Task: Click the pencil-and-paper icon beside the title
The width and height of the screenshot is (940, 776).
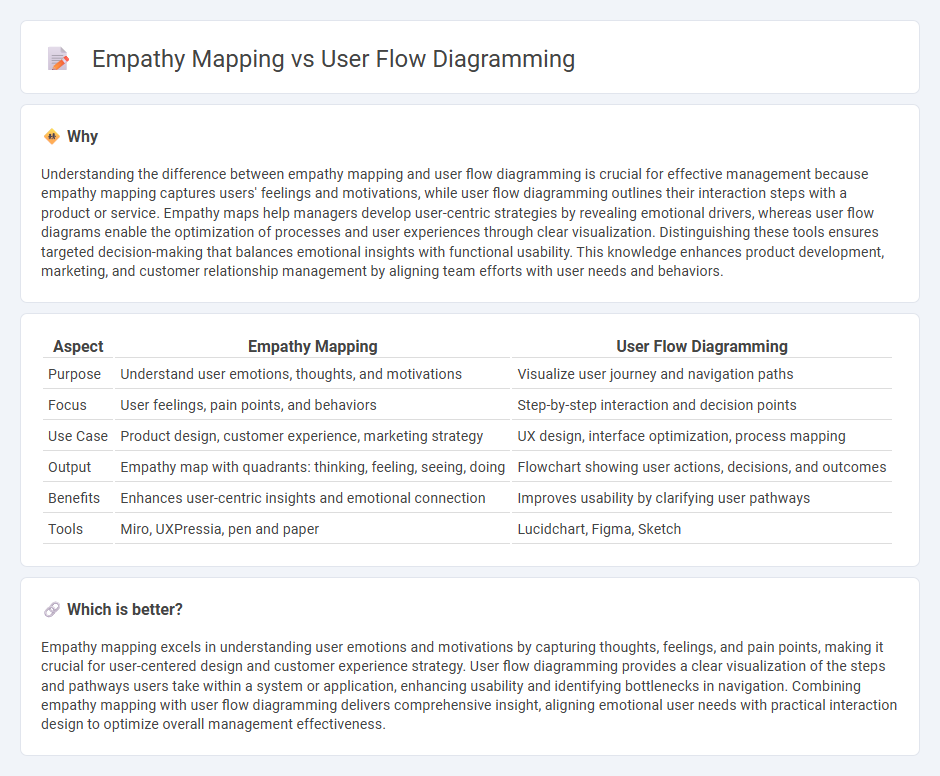Action: pos(58,59)
